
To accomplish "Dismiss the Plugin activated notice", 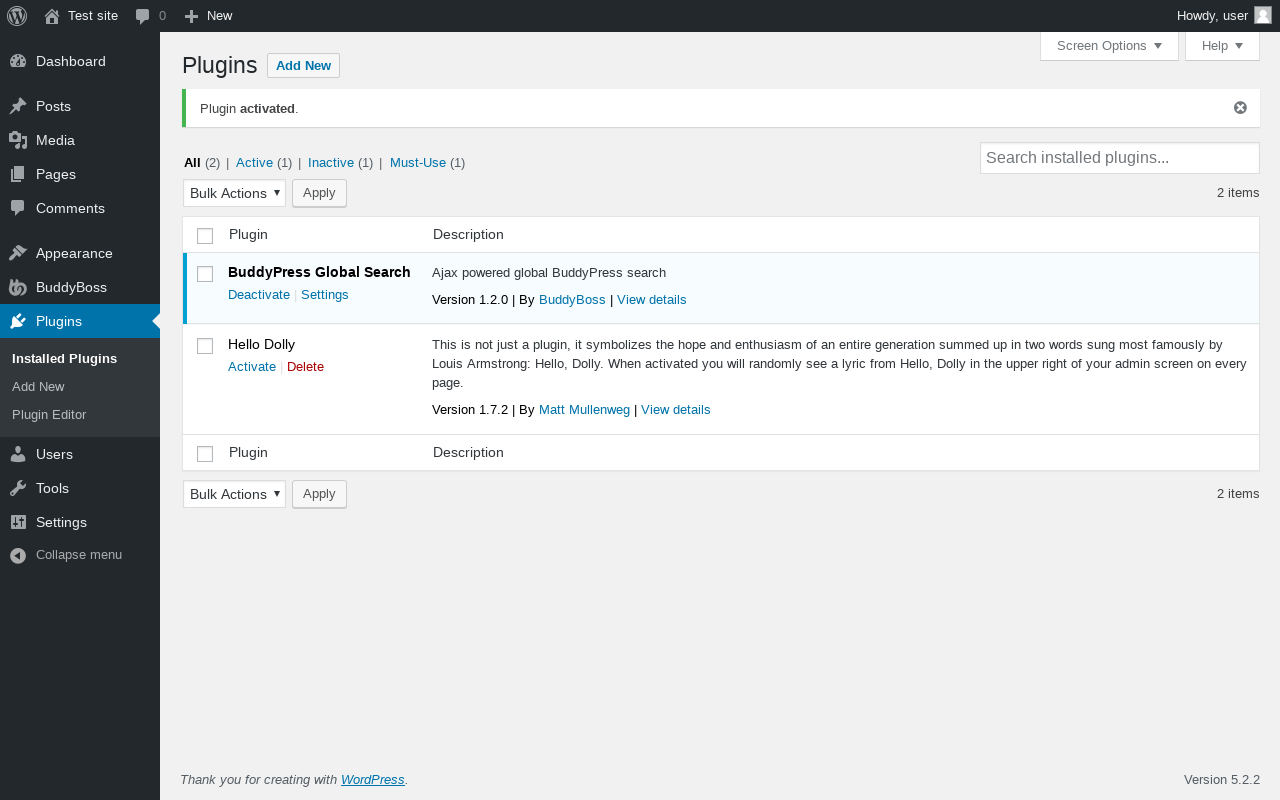I will click(1240, 108).
